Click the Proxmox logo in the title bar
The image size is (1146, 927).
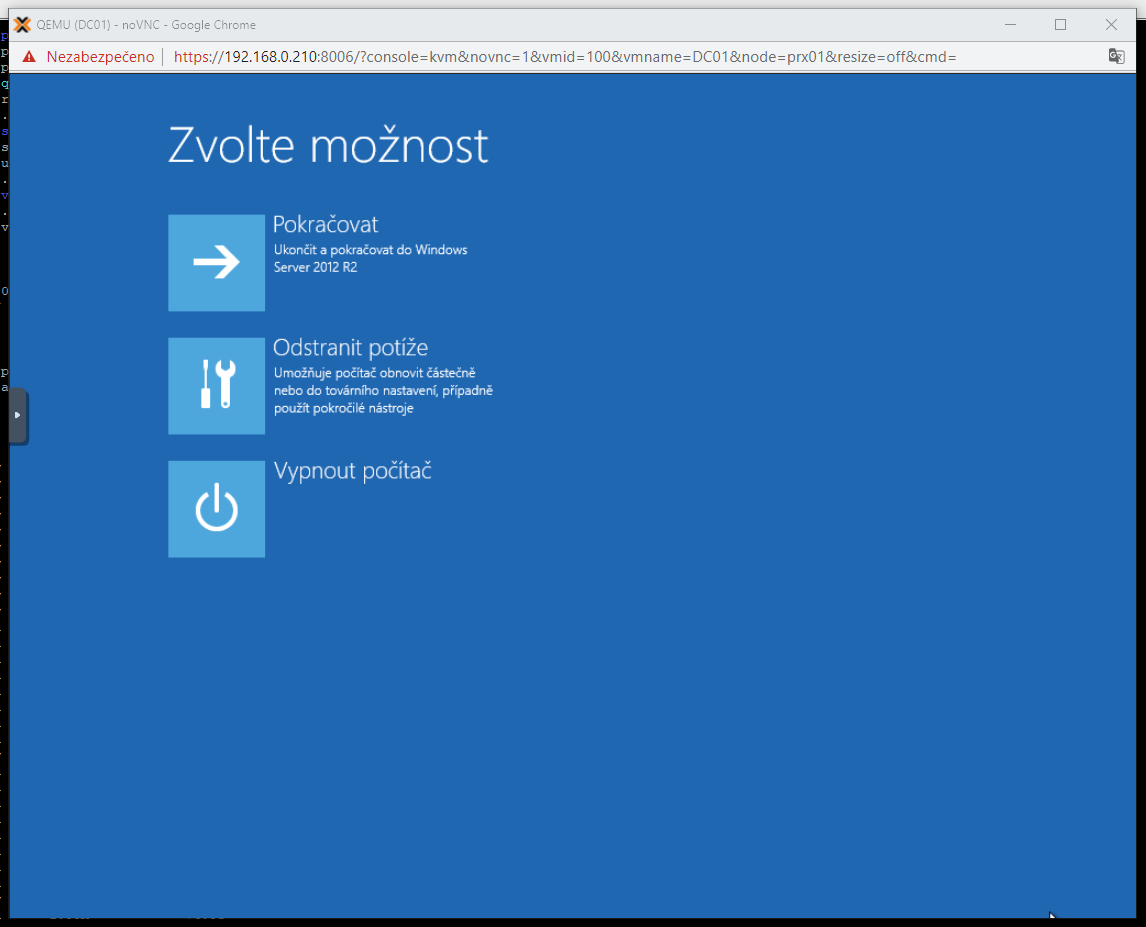(22, 25)
